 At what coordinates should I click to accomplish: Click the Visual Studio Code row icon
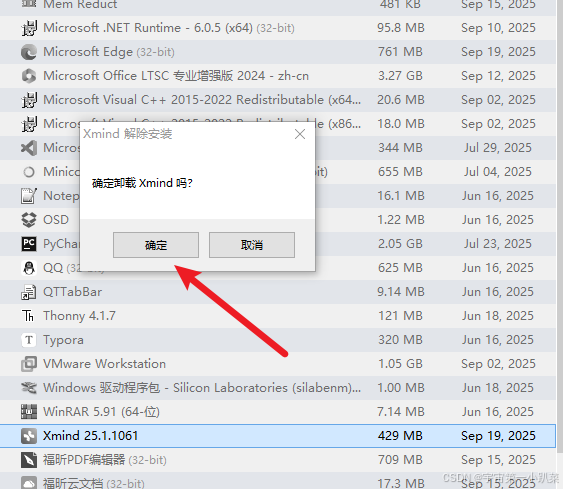(29, 148)
